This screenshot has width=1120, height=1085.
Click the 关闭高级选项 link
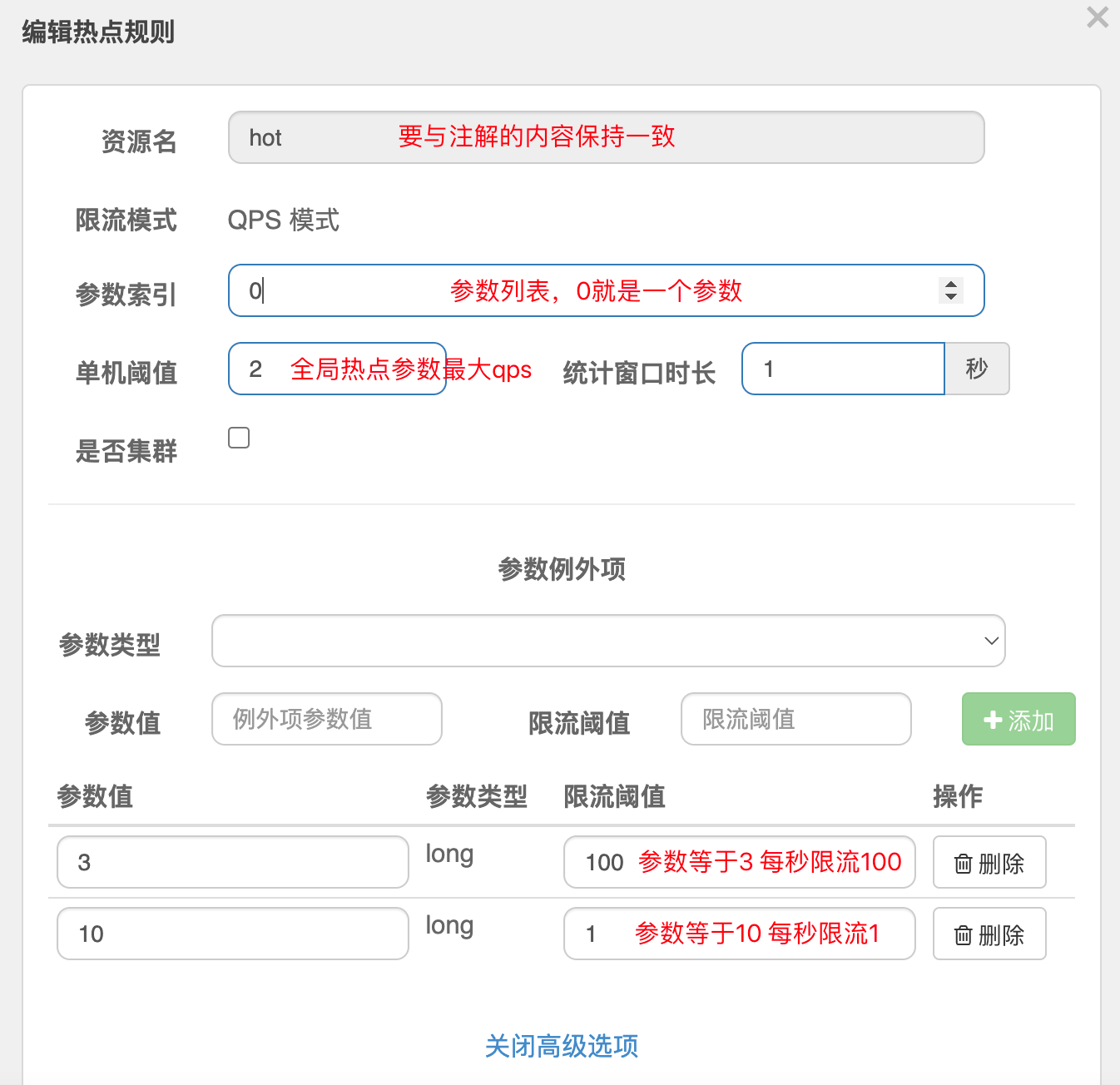point(561,1046)
